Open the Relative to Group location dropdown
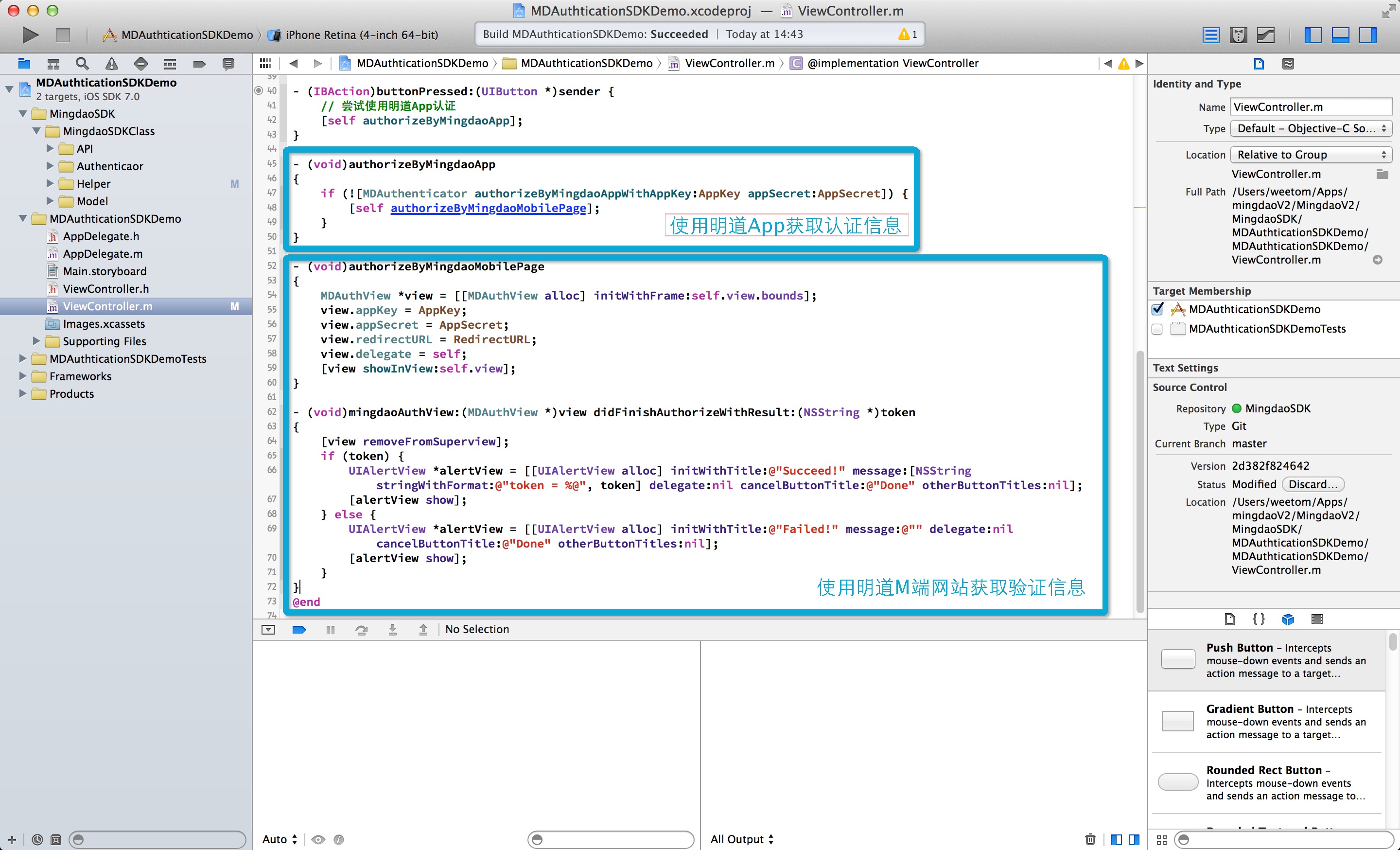This screenshot has height=850, width=1400. click(1311, 155)
